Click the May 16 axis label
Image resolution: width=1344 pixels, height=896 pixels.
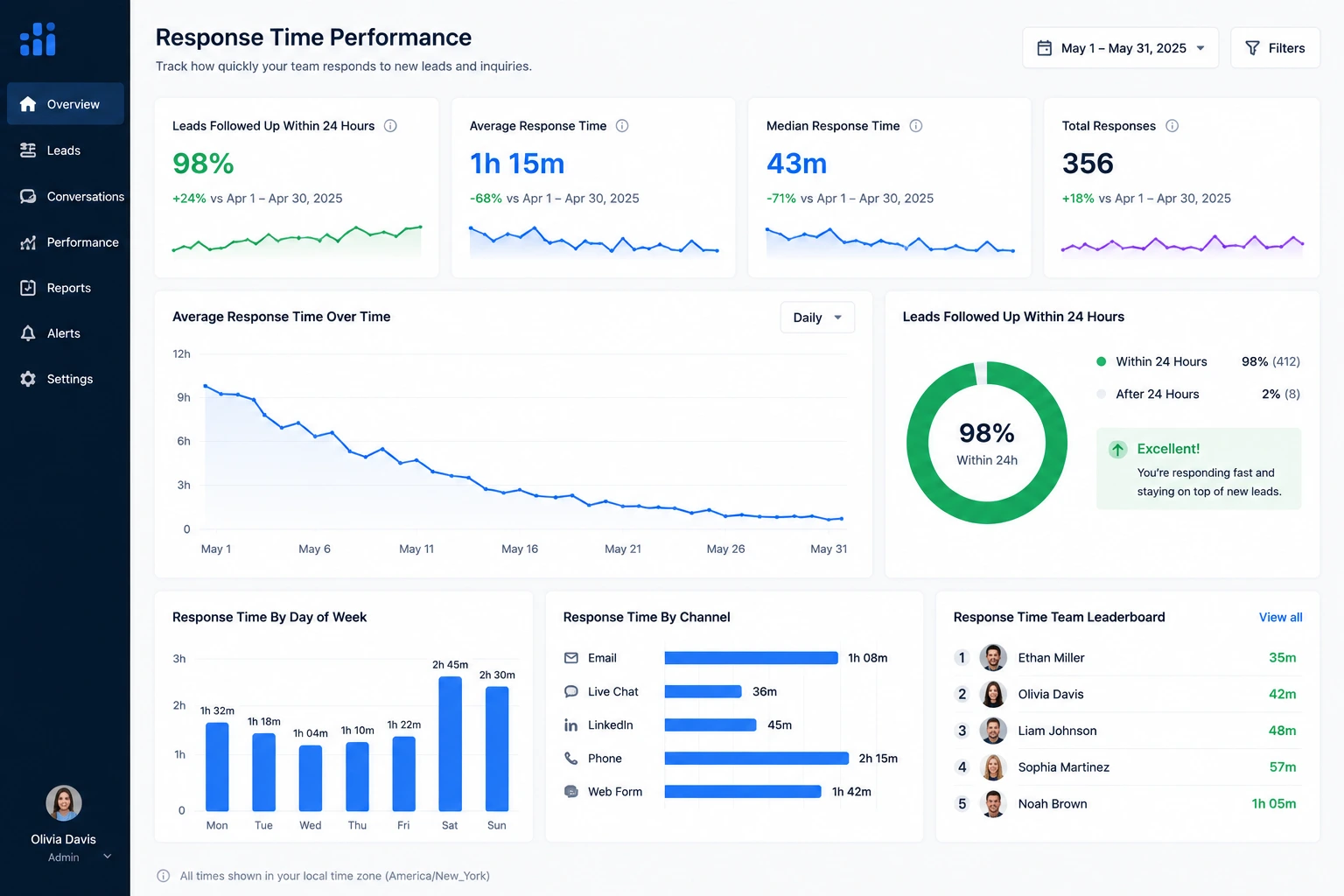520,549
